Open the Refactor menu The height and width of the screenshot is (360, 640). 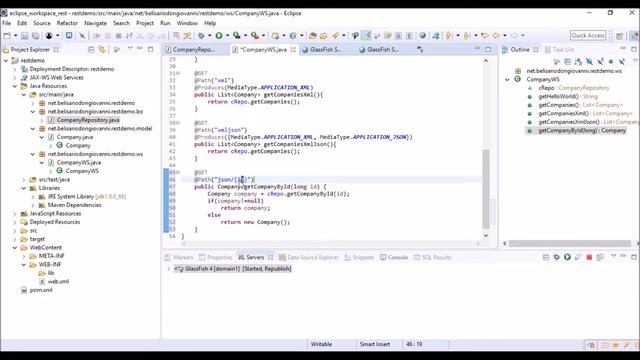[x=67, y=23]
